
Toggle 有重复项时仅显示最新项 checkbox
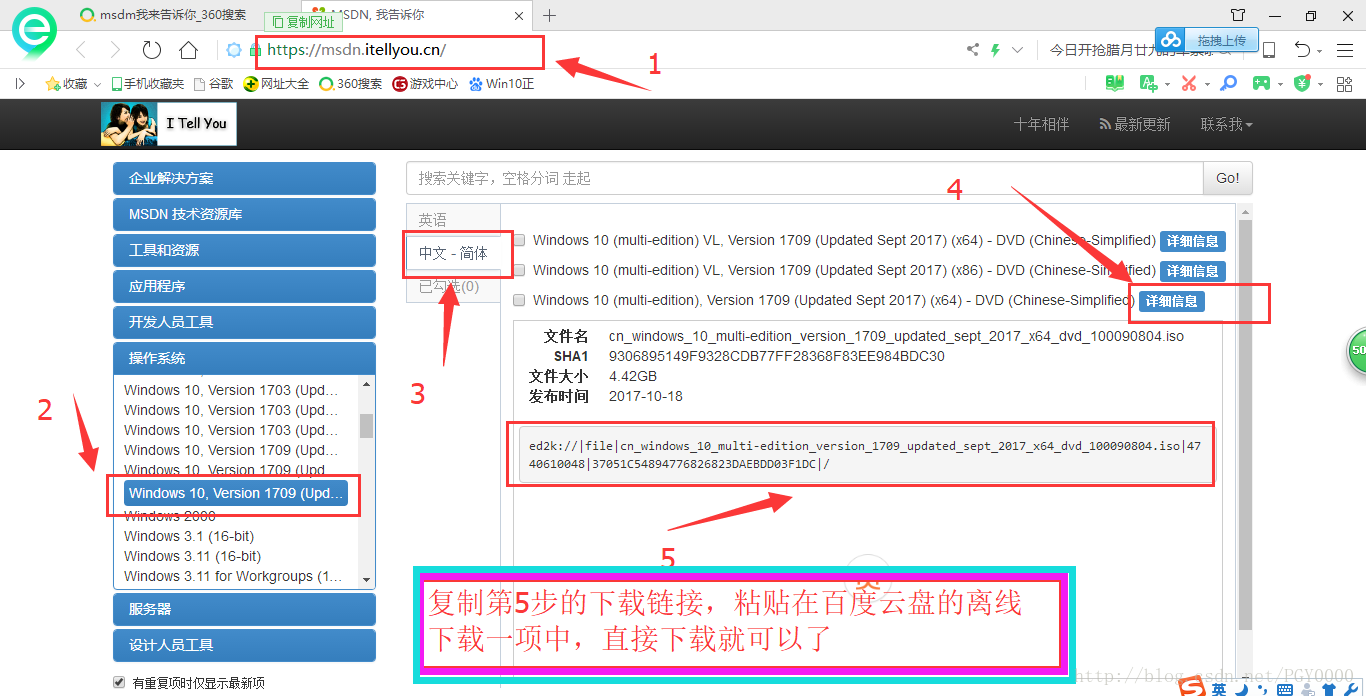click(x=119, y=682)
